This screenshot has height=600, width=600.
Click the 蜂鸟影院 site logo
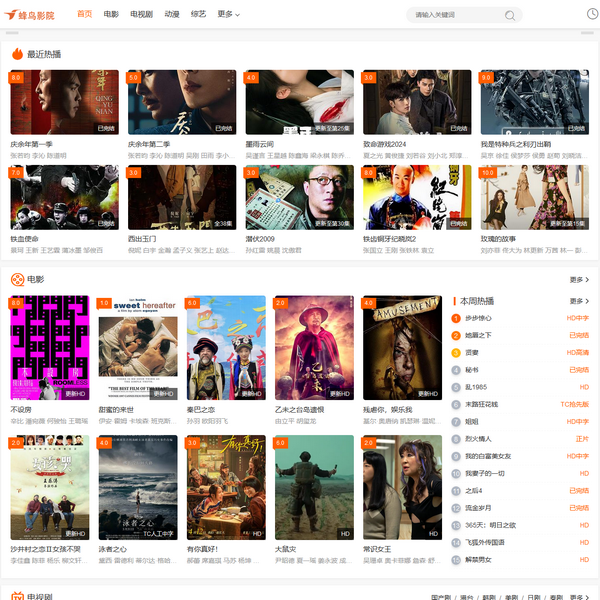30,15
